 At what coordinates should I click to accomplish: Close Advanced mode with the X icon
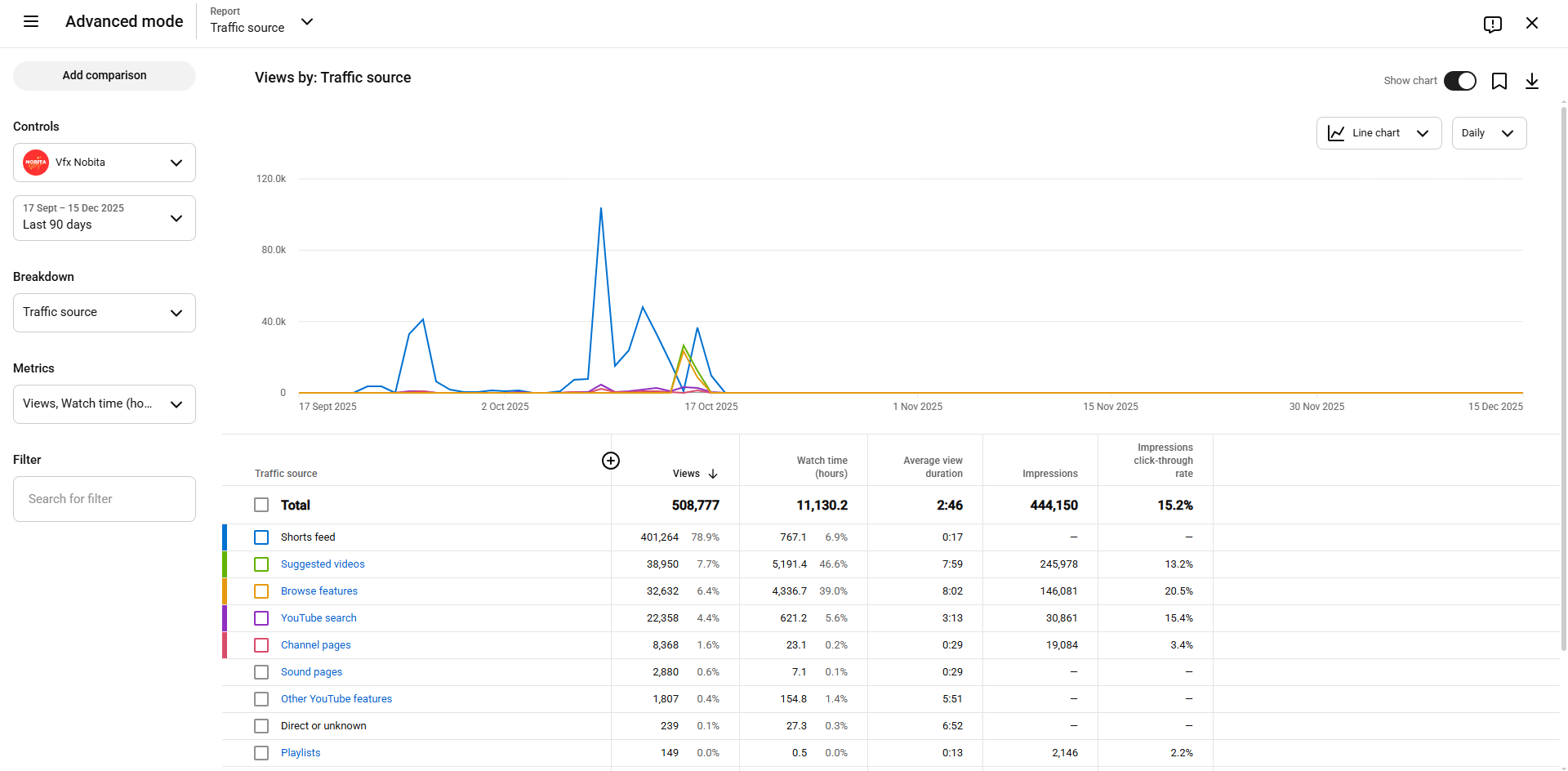tap(1531, 23)
